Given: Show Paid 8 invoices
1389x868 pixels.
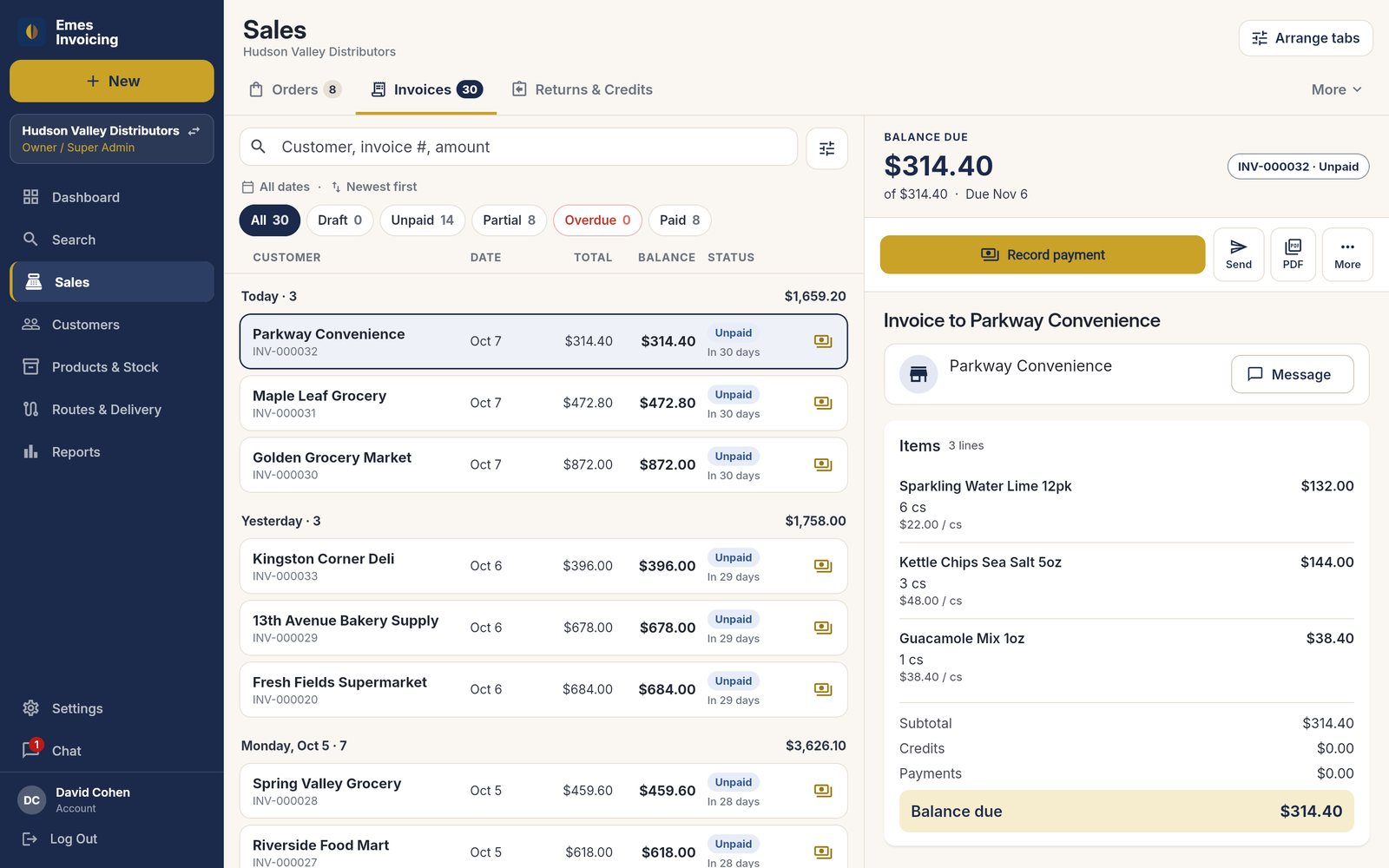Looking at the screenshot, I should 680,220.
